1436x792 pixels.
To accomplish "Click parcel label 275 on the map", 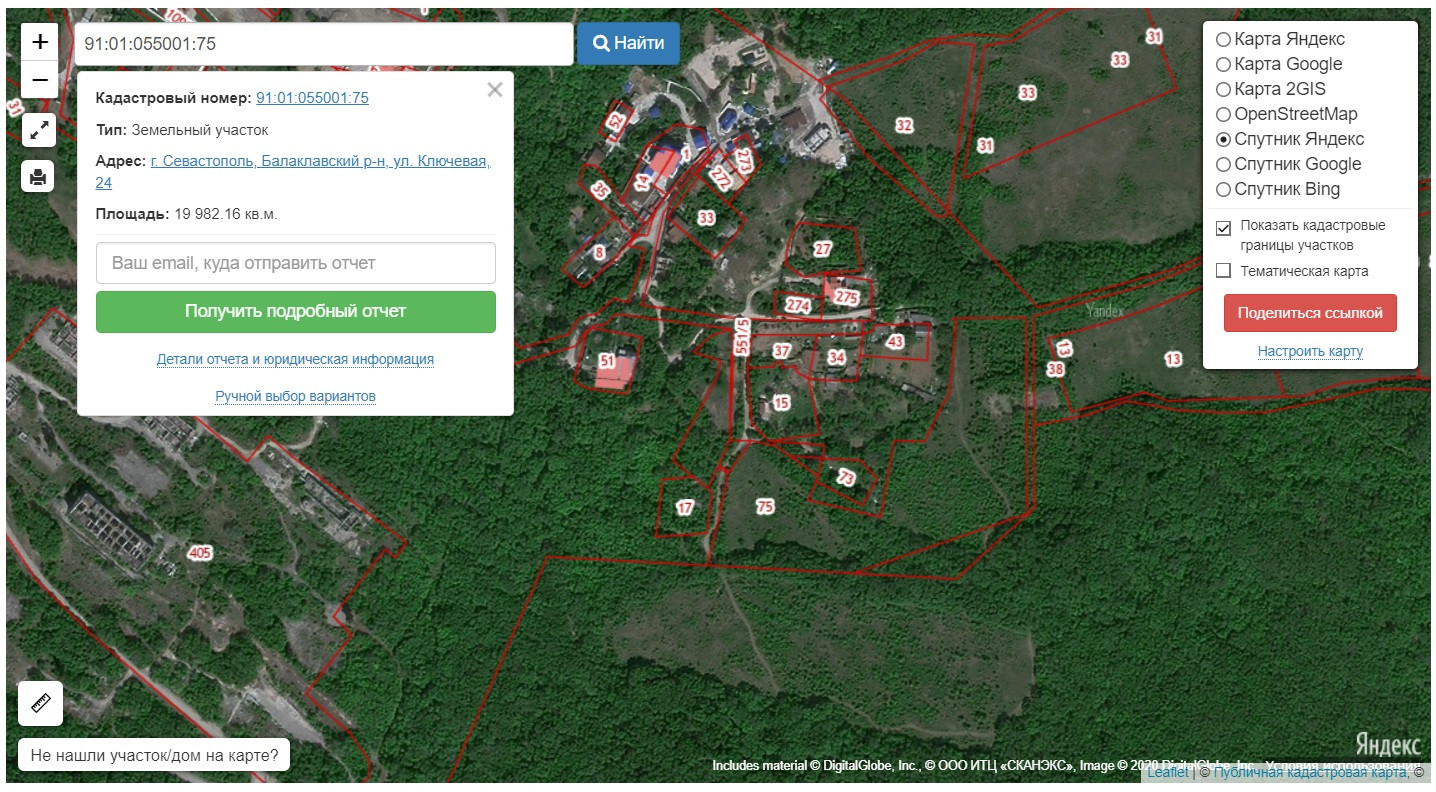I will pyautogui.click(x=846, y=297).
